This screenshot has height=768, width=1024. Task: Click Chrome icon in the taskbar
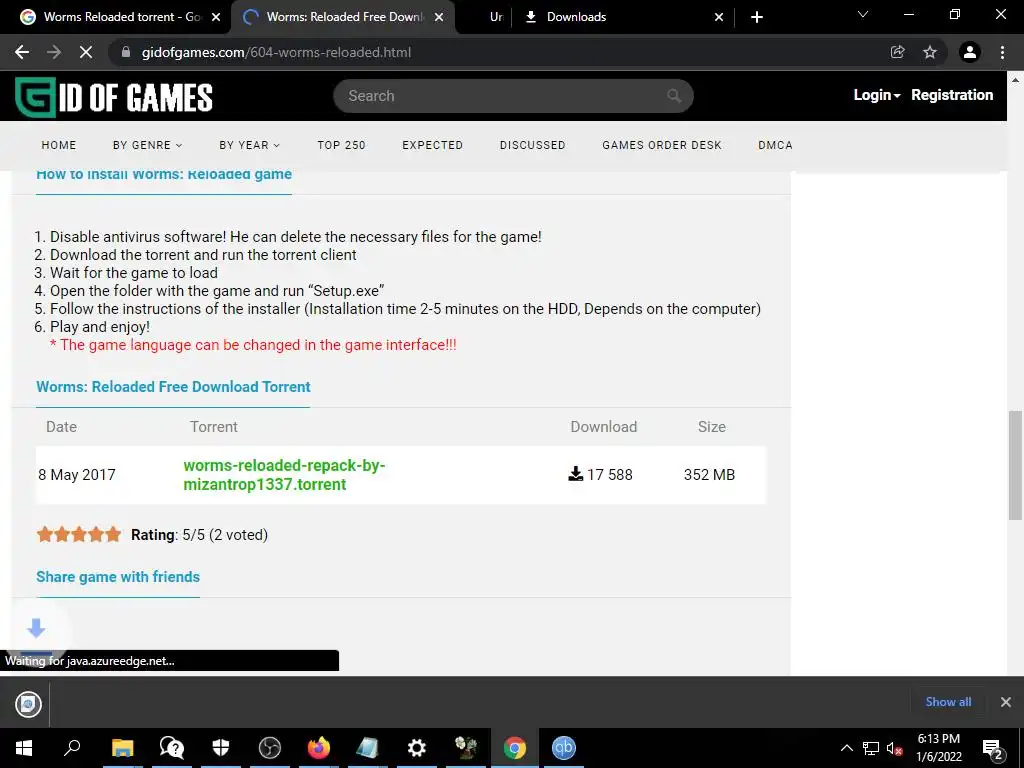515,748
